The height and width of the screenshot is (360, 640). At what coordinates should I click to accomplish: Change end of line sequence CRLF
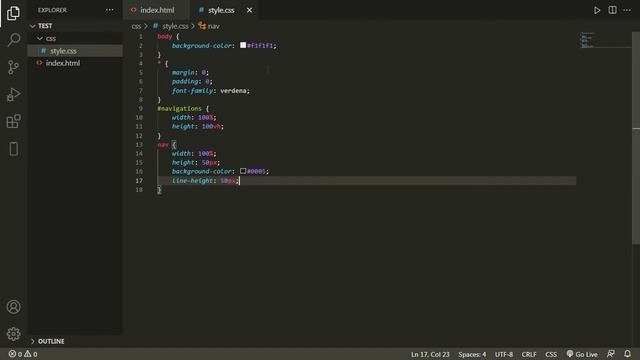click(529, 354)
